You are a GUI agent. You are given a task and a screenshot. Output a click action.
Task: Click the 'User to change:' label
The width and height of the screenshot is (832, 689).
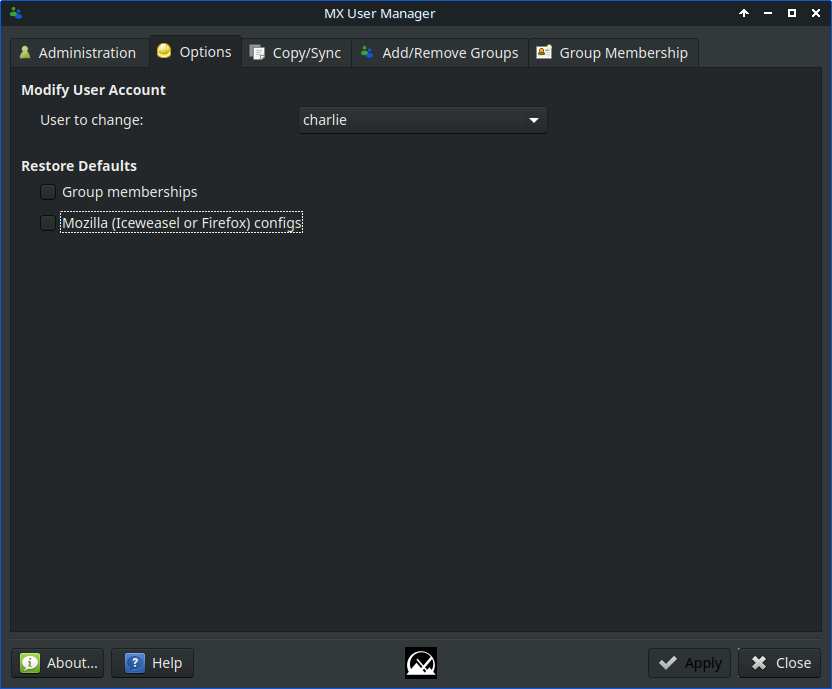pos(92,120)
